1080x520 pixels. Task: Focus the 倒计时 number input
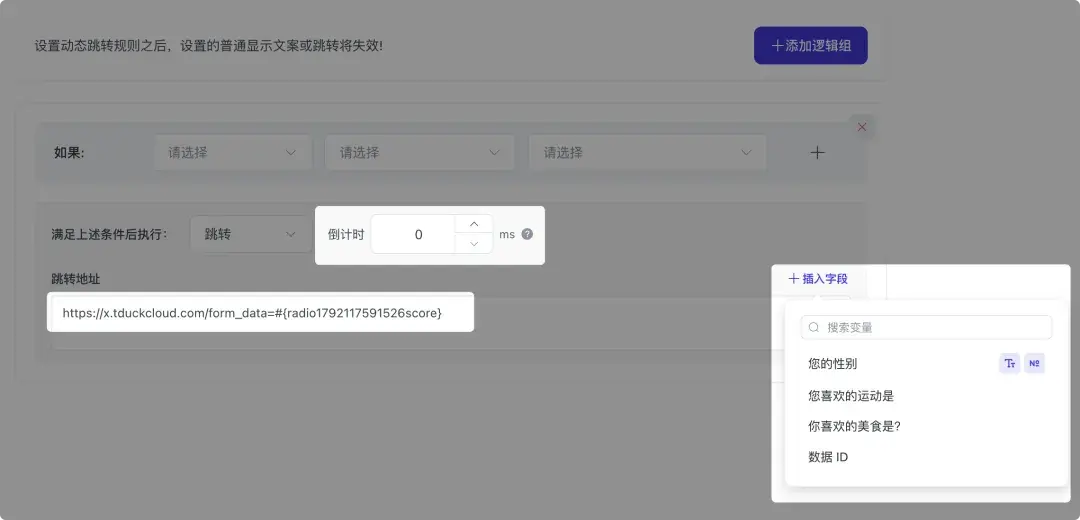413,234
